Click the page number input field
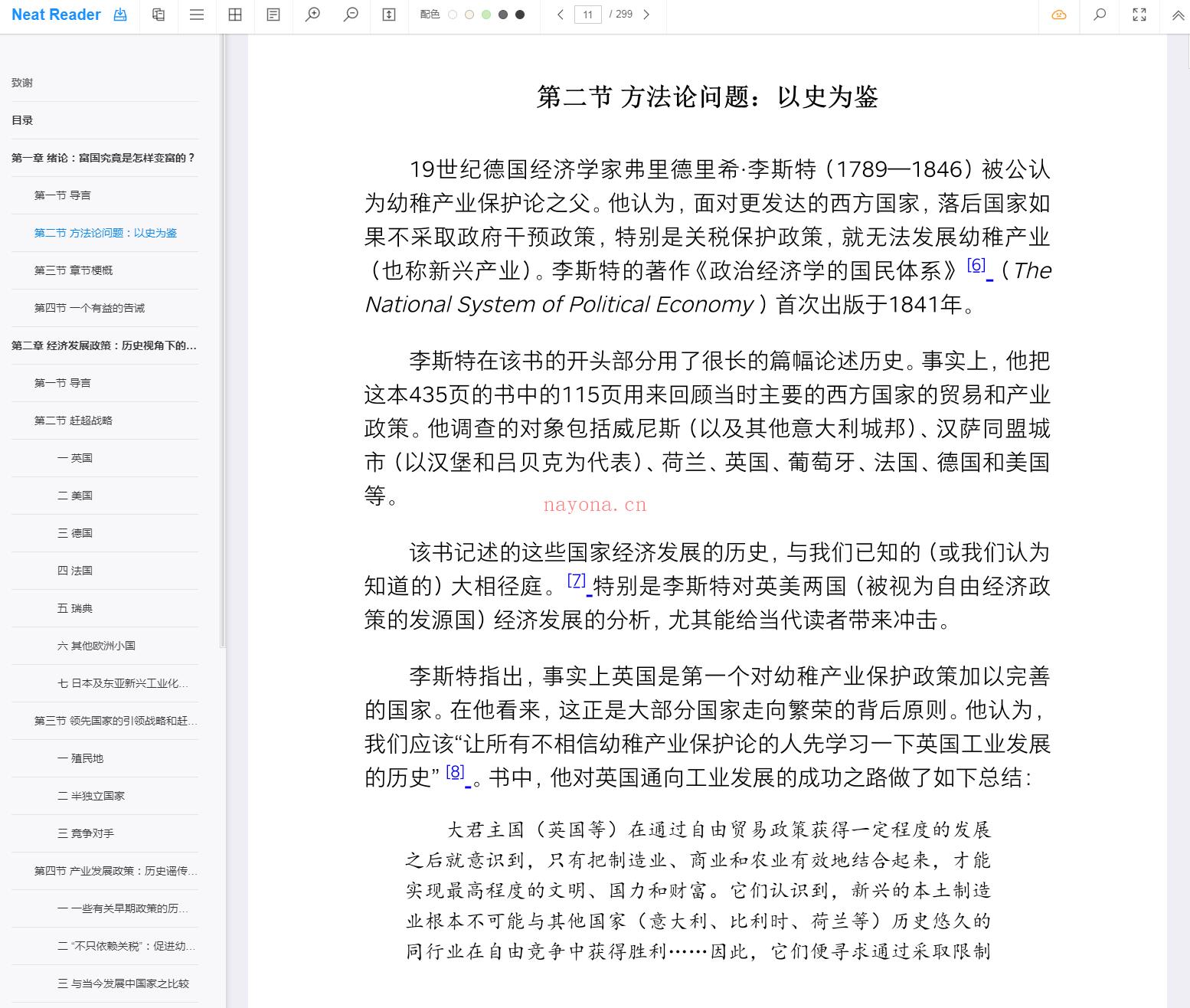The image size is (1190, 1008). pos(588,15)
